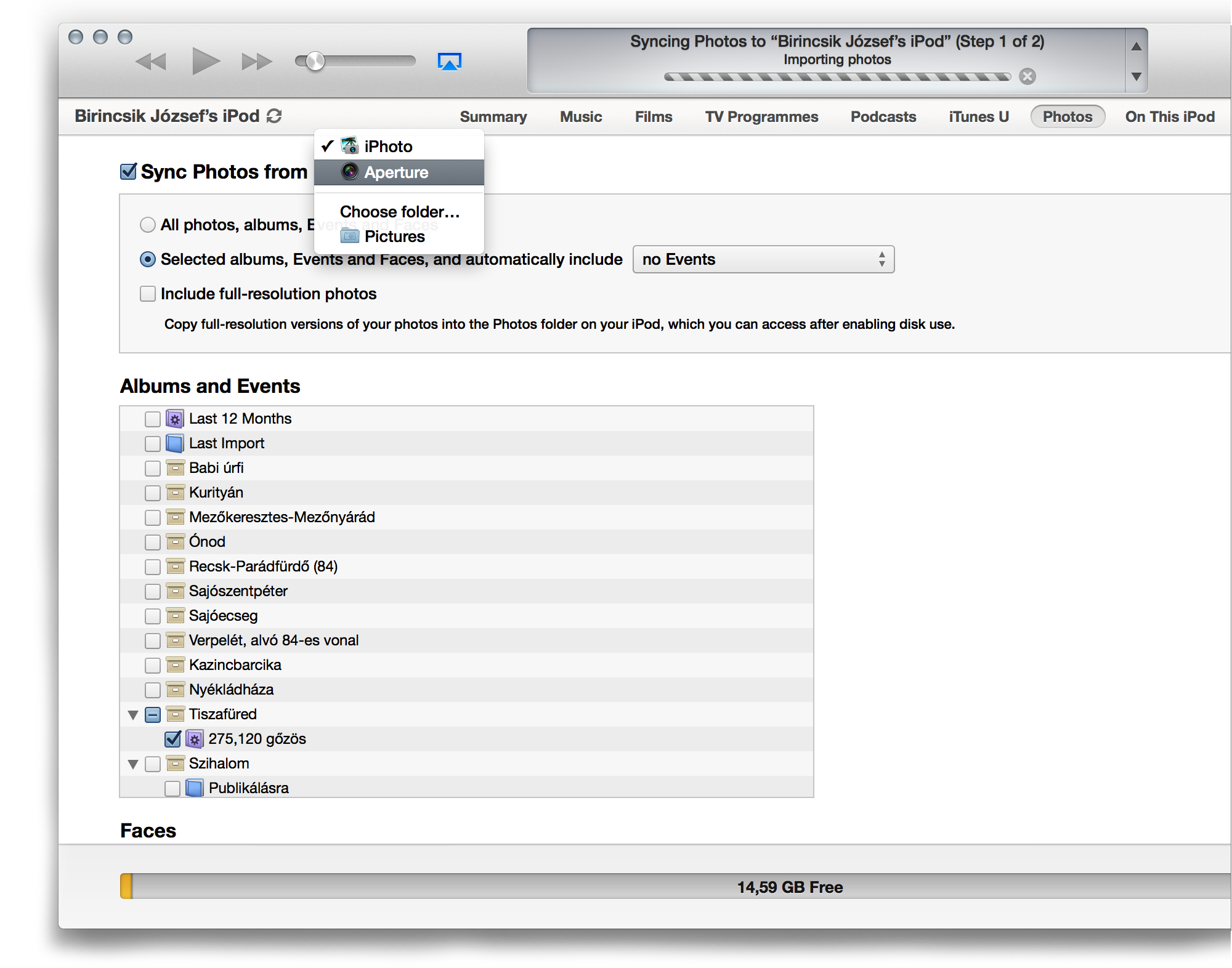
Task: Toggle the Tiszafüred mixed-state checkbox
Action: pyautogui.click(x=152, y=715)
